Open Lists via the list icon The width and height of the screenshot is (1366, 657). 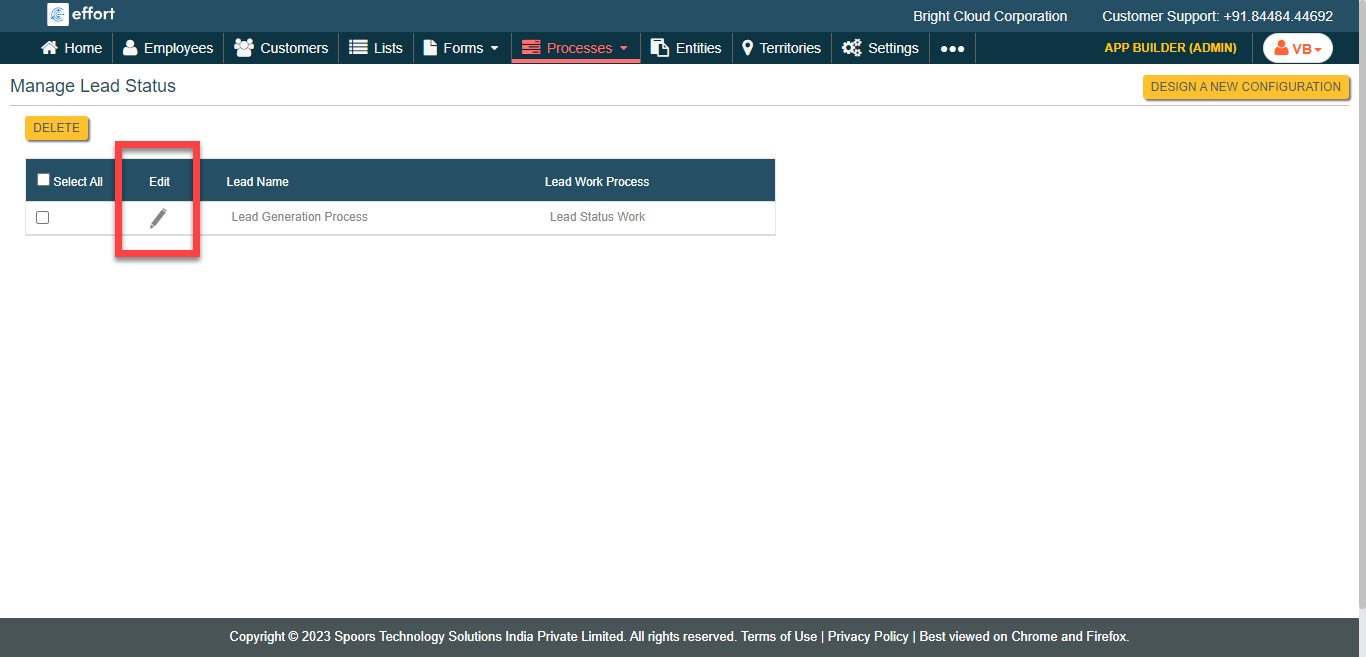click(358, 48)
